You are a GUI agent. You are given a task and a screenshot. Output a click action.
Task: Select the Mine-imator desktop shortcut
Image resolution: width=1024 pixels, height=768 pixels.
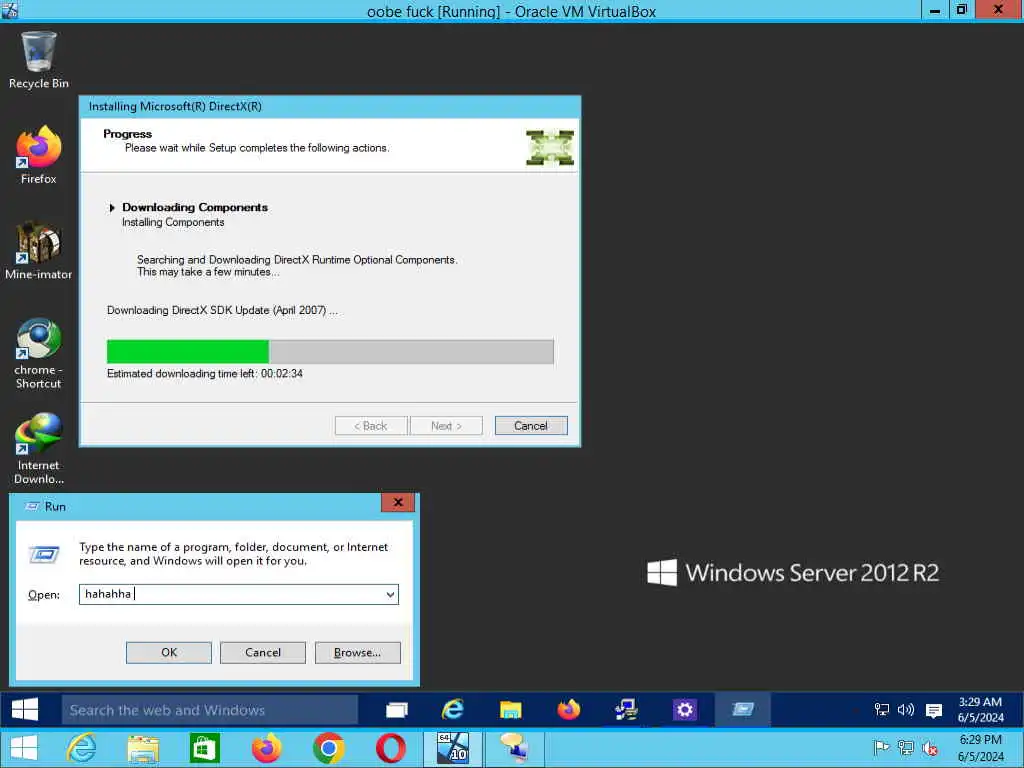(39, 251)
